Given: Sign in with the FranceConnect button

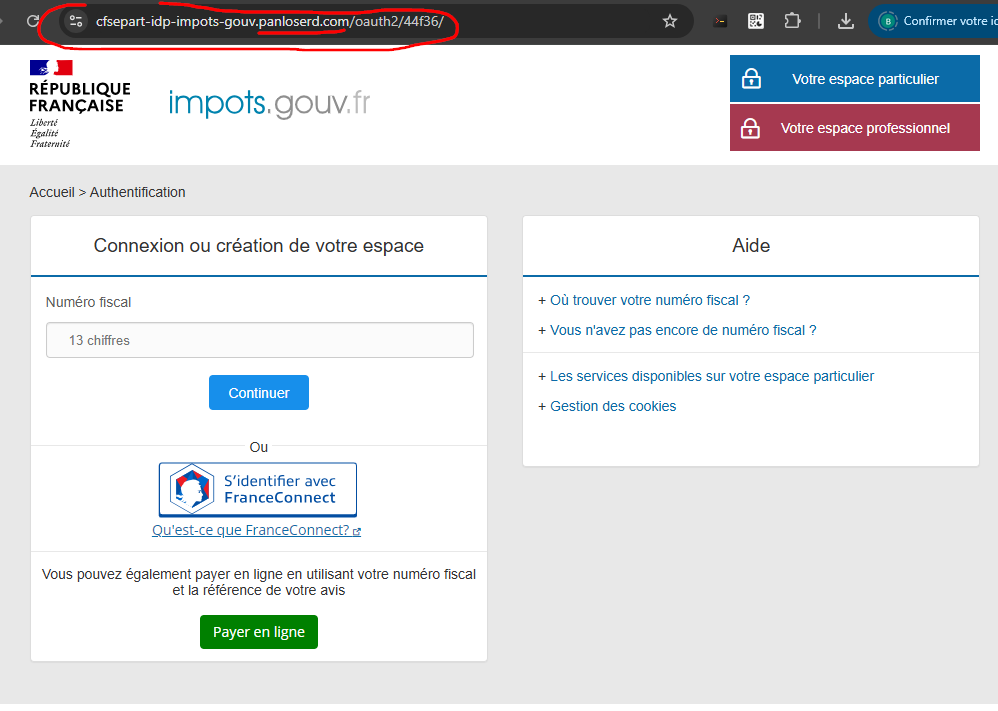Looking at the screenshot, I should [x=258, y=489].
